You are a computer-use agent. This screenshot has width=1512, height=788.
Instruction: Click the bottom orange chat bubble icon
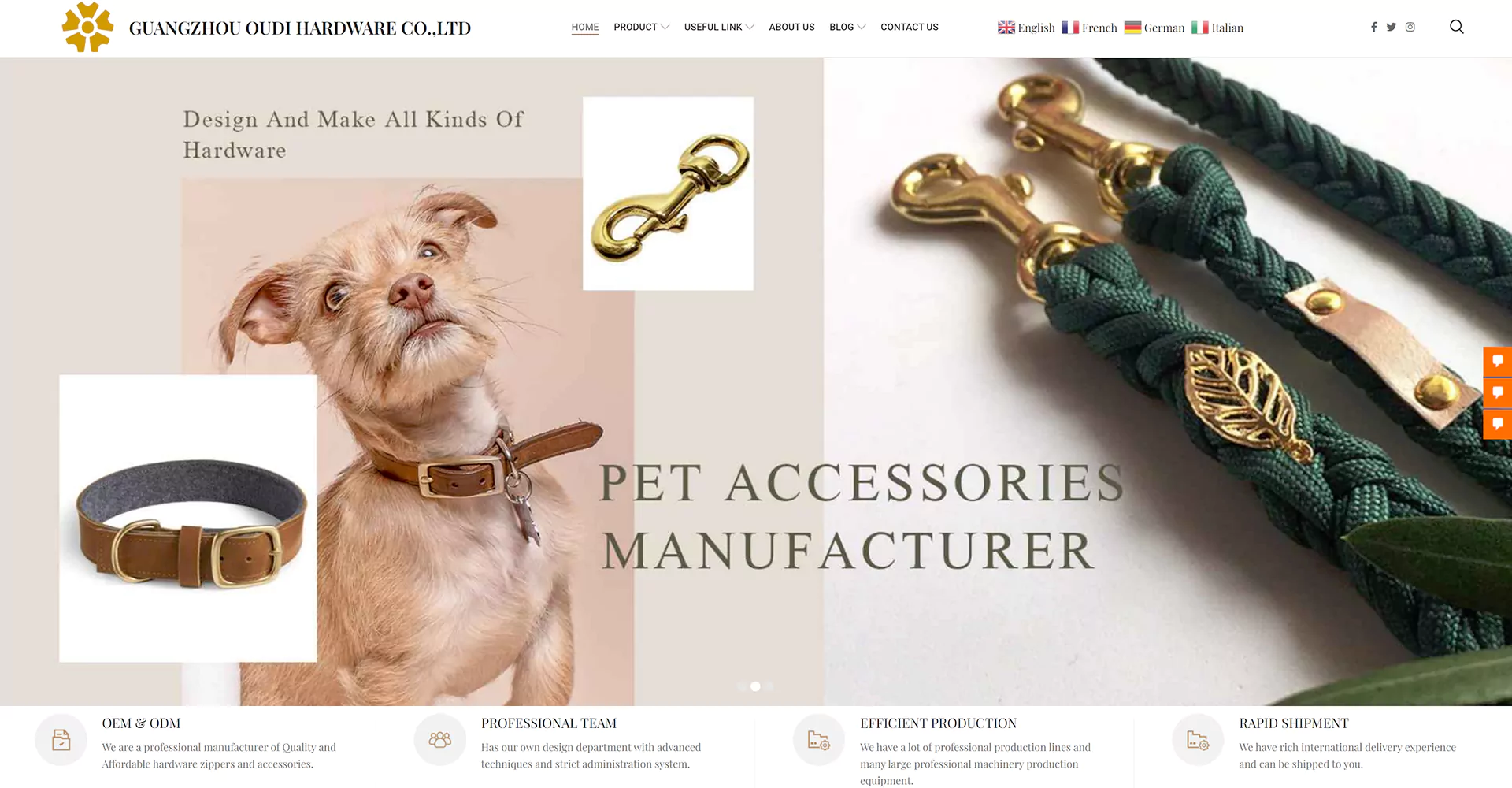[1497, 424]
